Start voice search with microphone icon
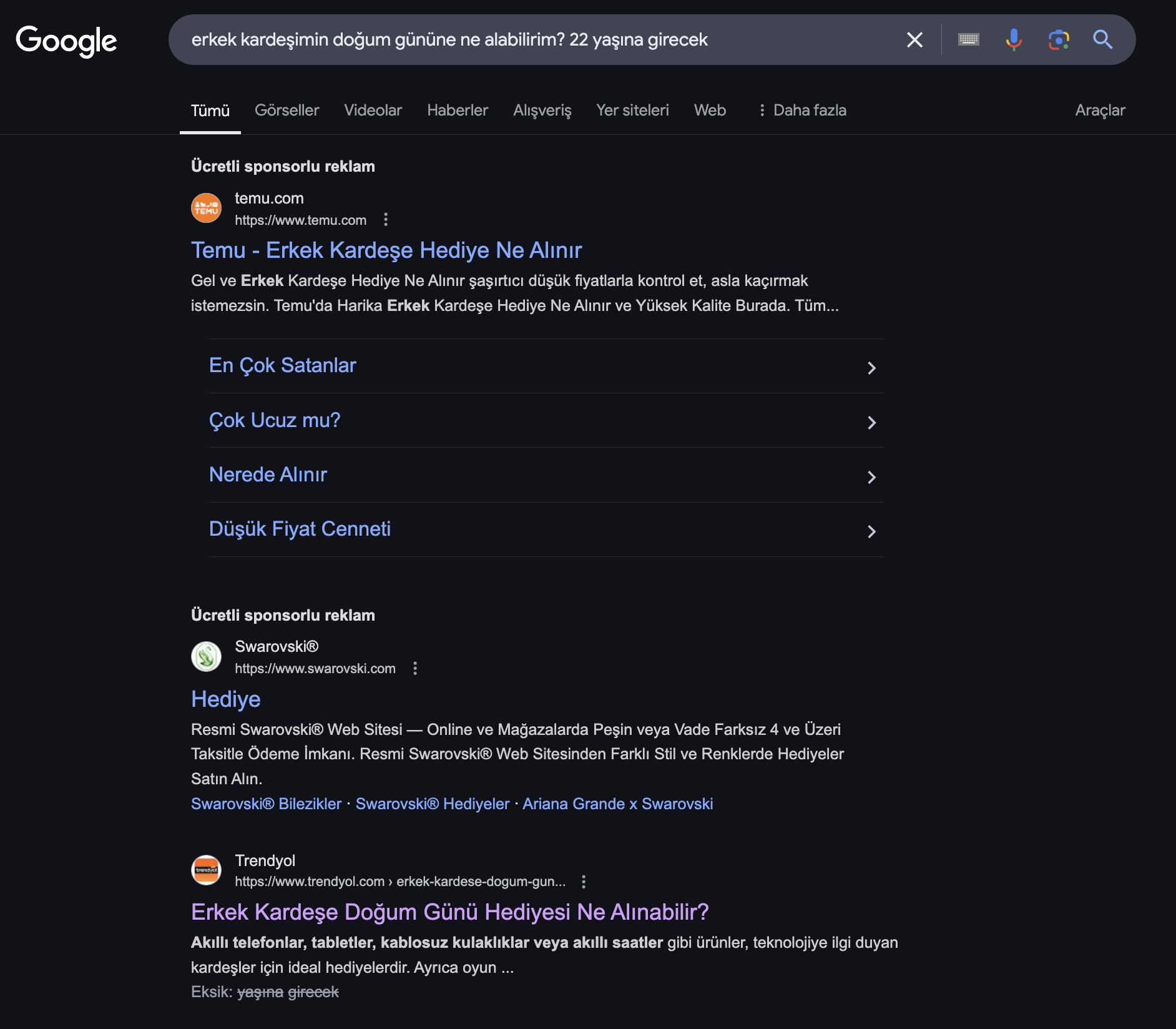 (1014, 40)
